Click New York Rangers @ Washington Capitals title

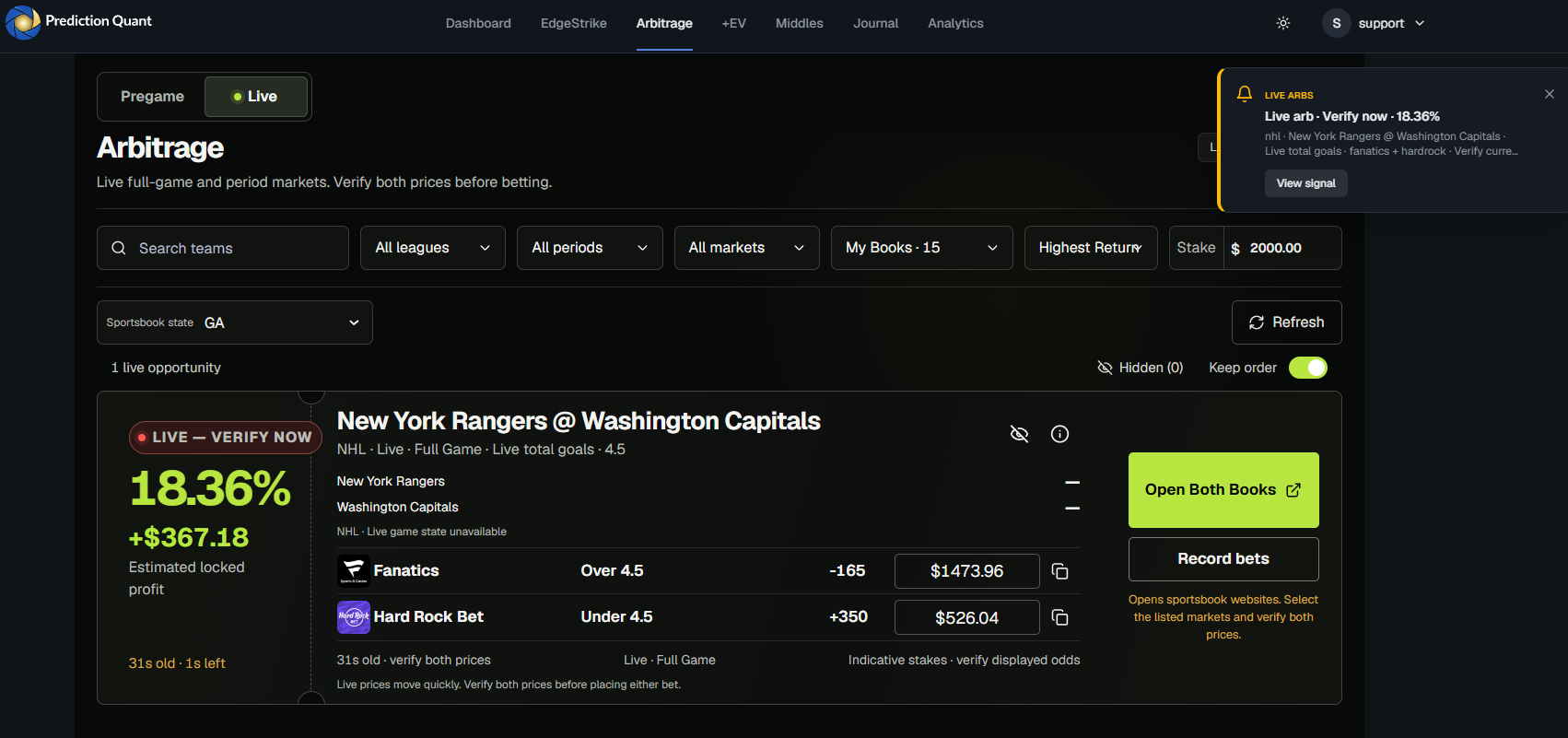point(579,421)
